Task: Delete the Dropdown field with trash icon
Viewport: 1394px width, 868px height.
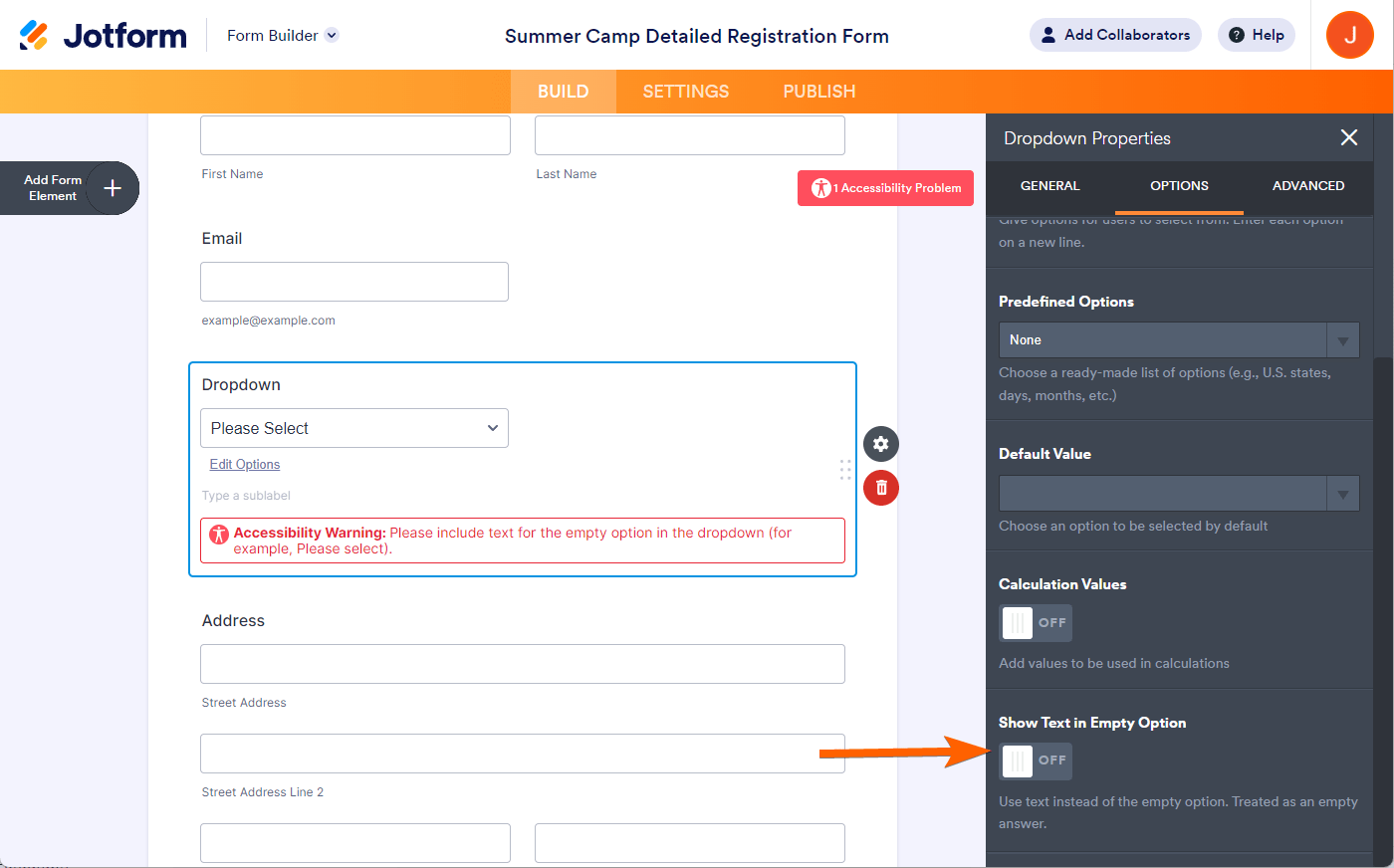Action: 880,488
